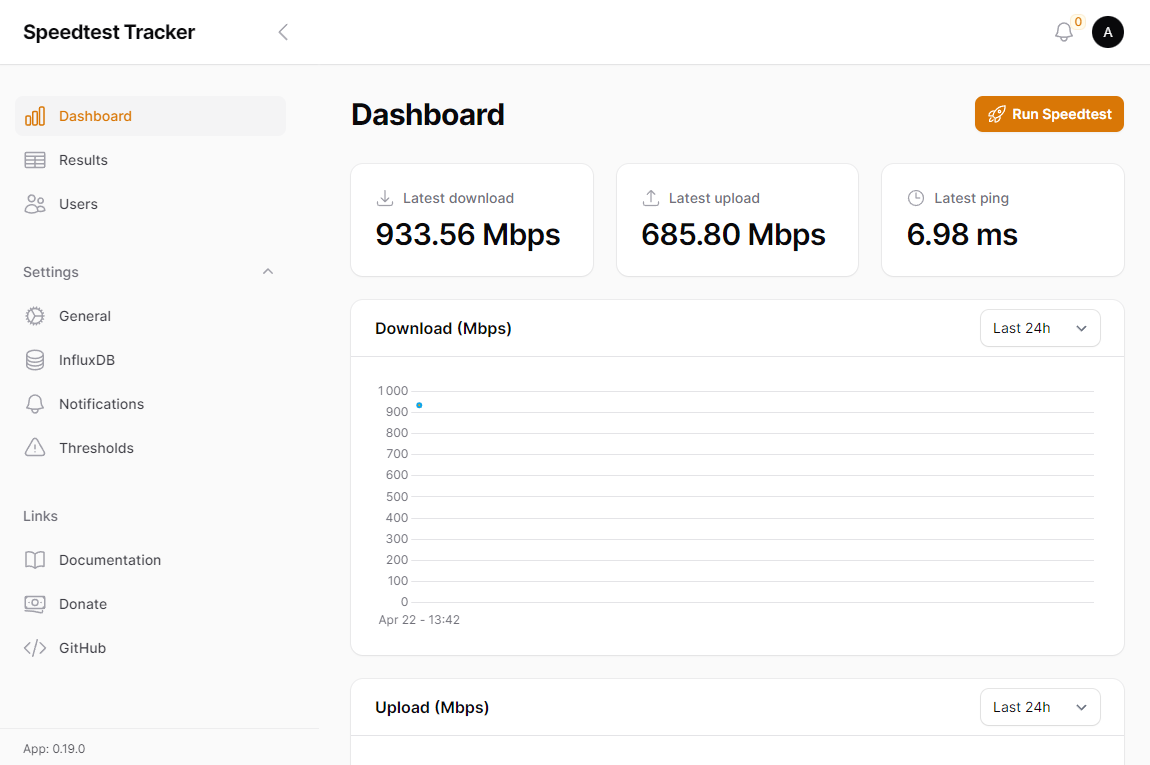Select the Notifications bell icon in sidebar
The width and height of the screenshot is (1150, 765).
[x=36, y=404]
